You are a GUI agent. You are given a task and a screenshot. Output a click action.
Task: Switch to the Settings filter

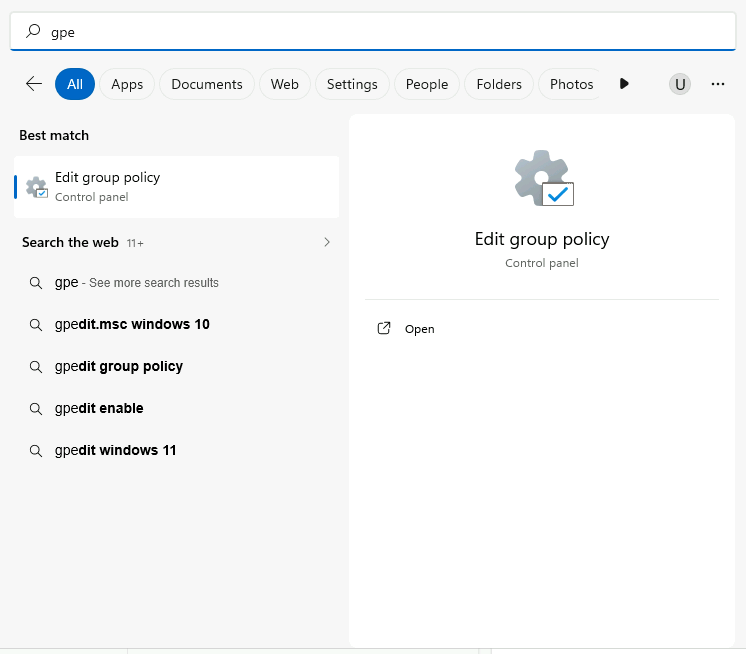(352, 84)
